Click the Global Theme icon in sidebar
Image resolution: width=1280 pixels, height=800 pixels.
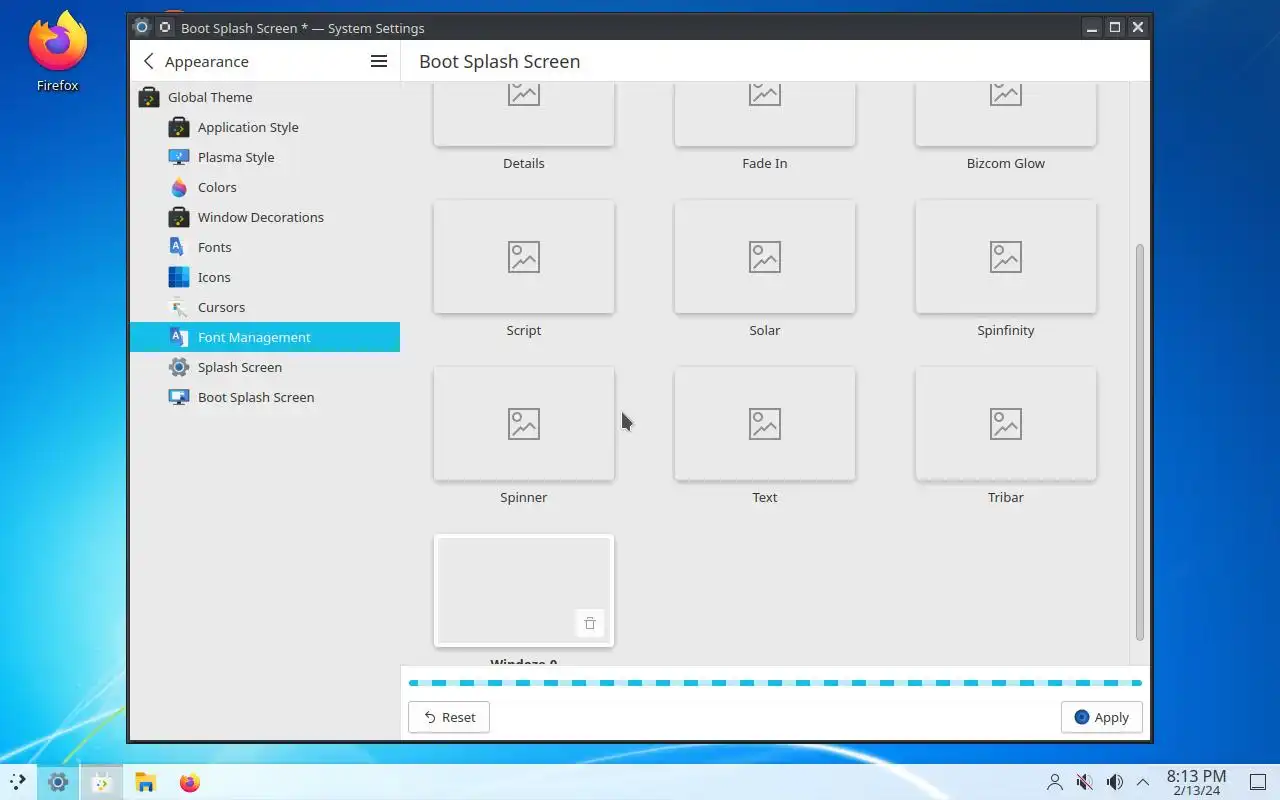(x=149, y=97)
